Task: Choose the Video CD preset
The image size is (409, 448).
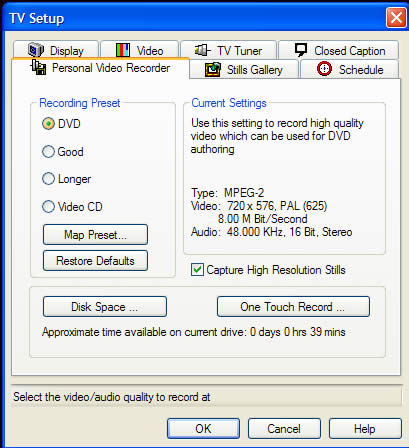Action: [48, 207]
